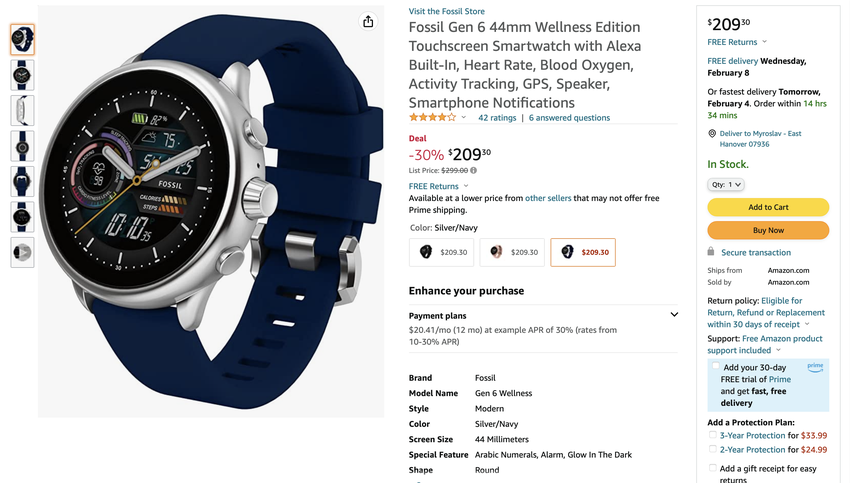Click the secure transaction lock icon

pyautogui.click(x=711, y=252)
